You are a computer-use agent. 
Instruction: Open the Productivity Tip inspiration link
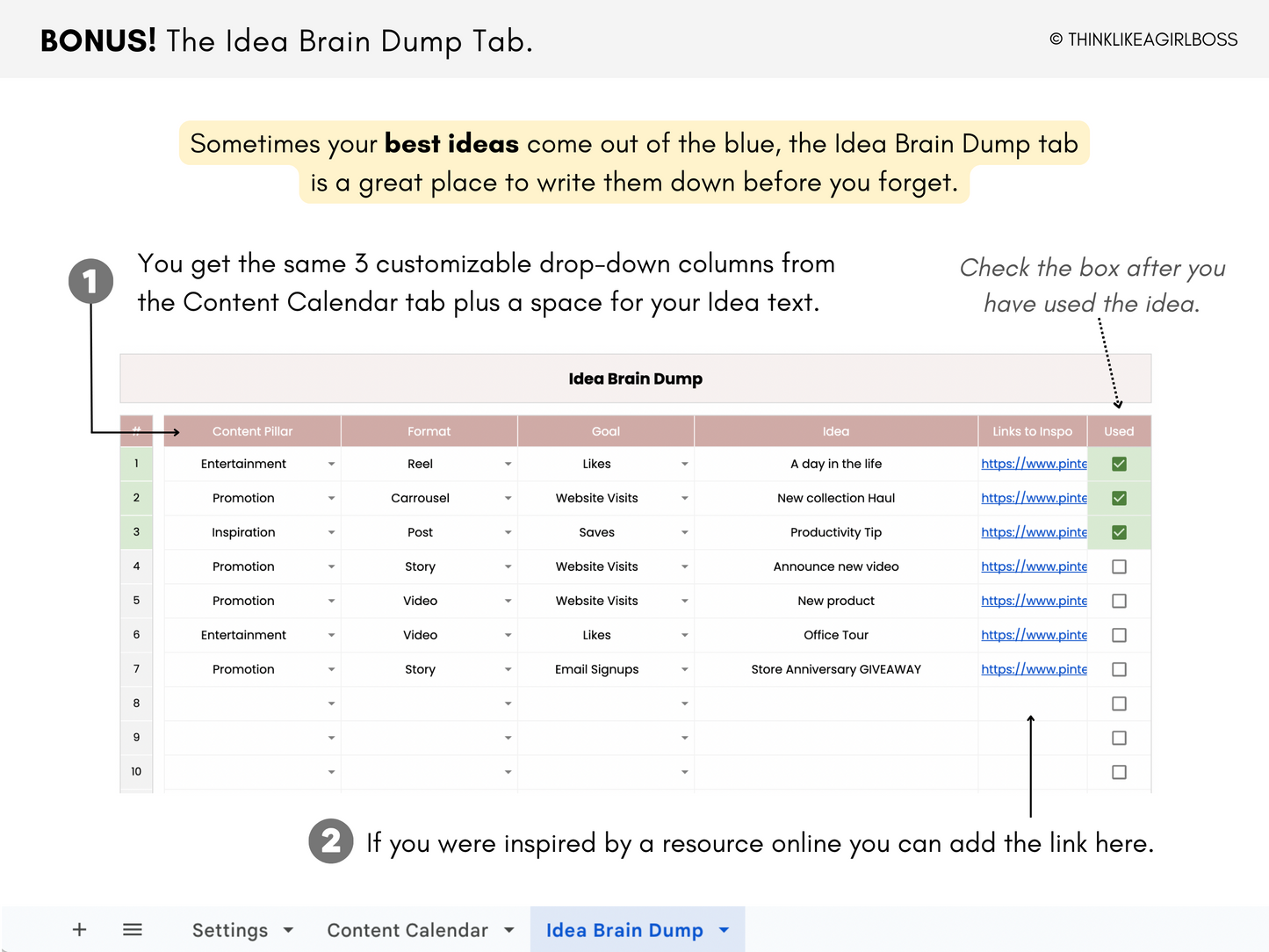click(x=1034, y=532)
